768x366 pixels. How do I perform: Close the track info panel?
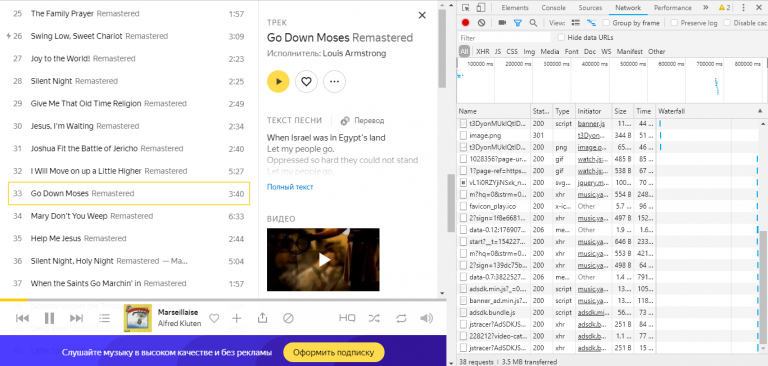422,15
